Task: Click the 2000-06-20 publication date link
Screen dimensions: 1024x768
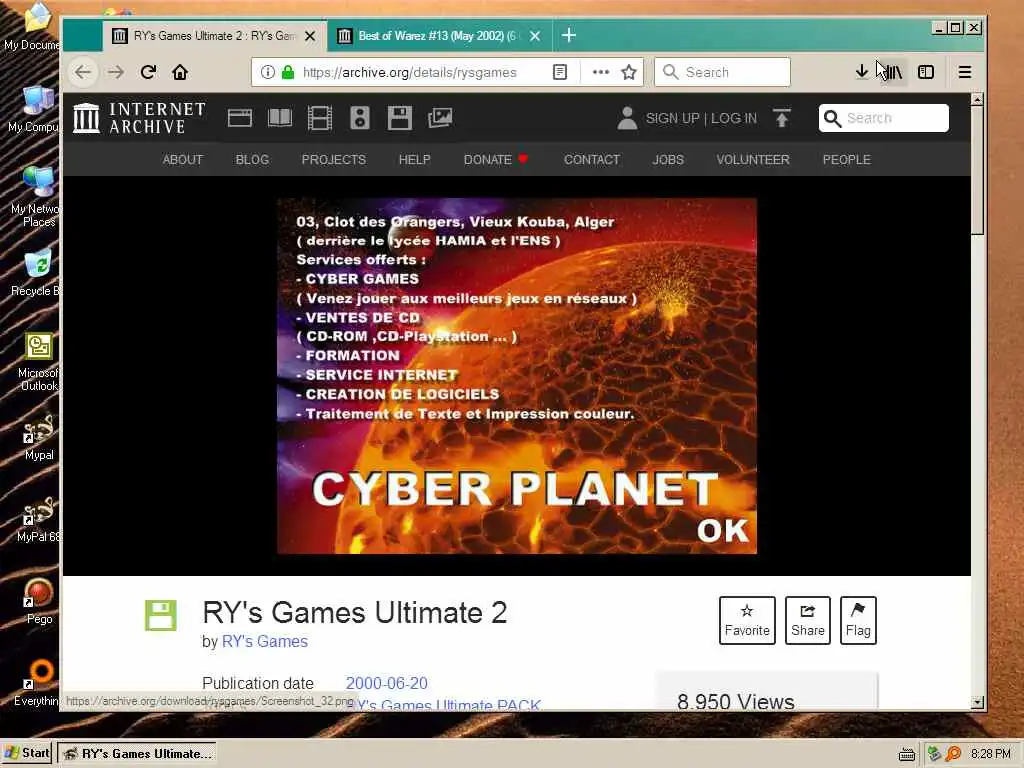Action: coord(387,683)
